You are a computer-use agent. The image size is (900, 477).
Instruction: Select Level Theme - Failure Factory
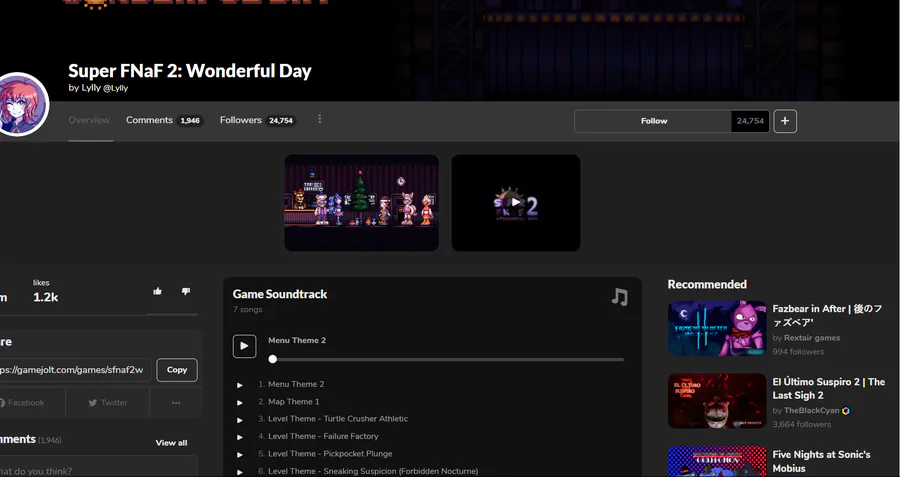tap(323, 436)
